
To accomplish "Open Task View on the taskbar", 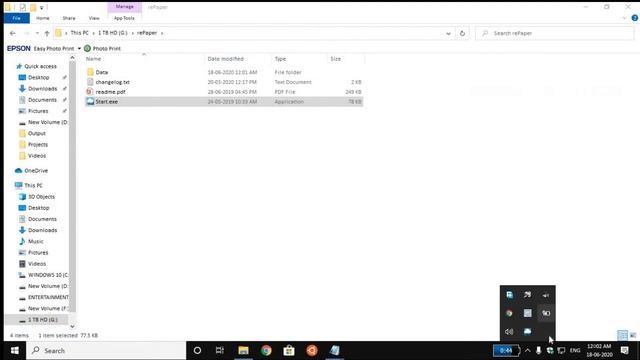I will (x=220, y=351).
